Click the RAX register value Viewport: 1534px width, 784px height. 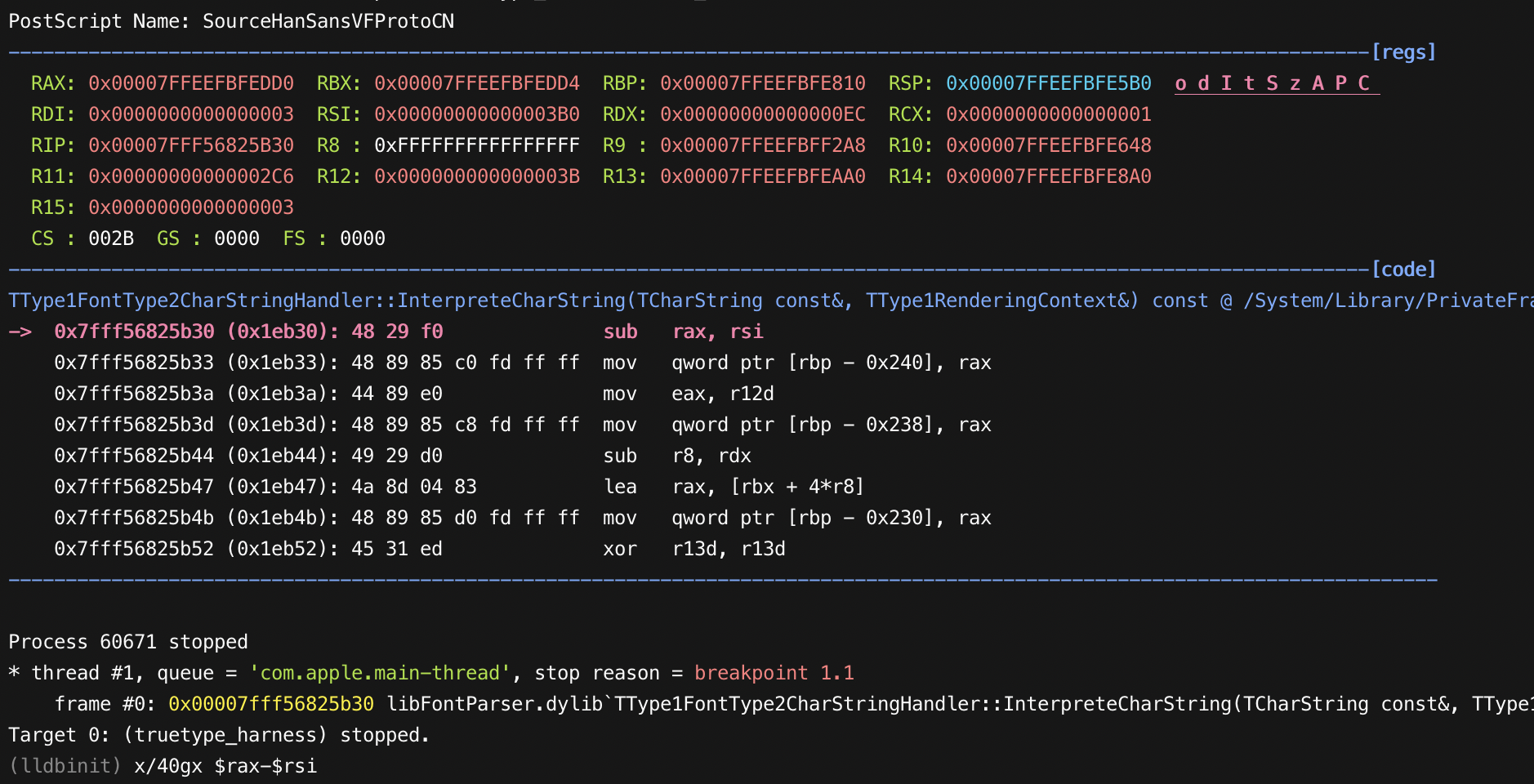(x=190, y=83)
